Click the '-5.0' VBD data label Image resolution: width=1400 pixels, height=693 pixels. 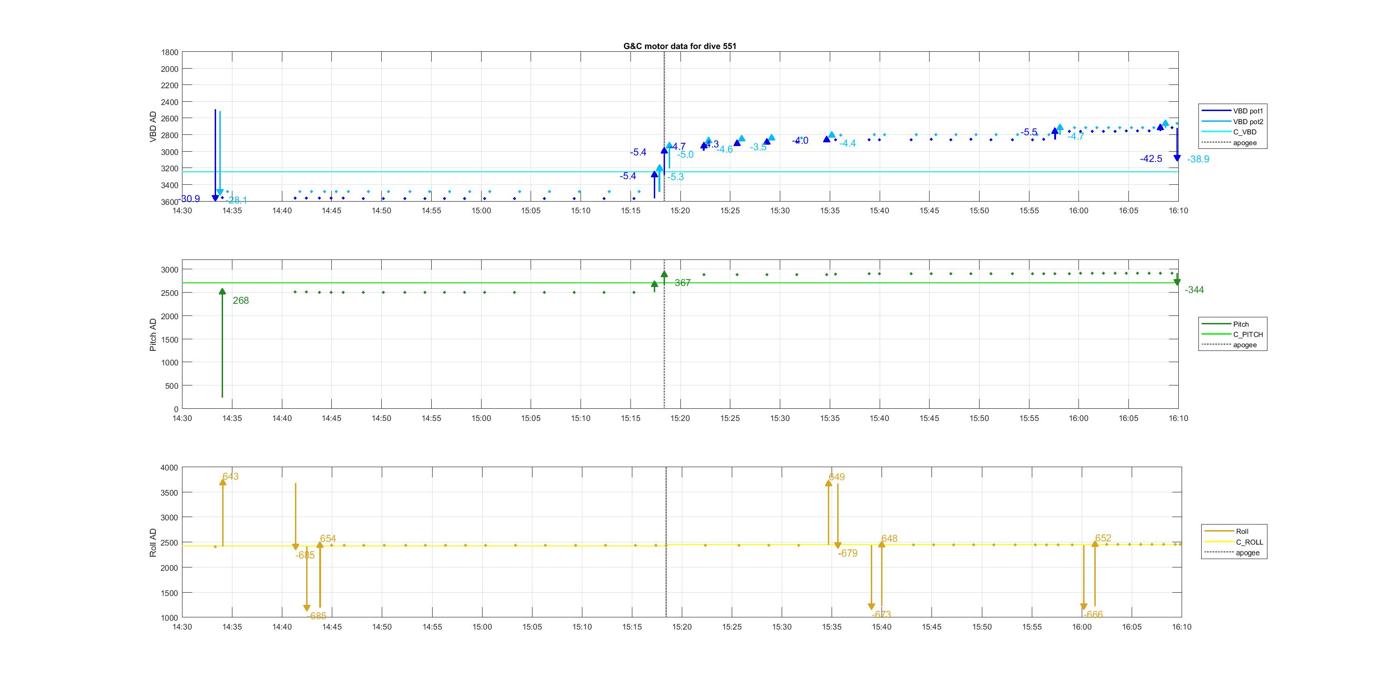(685, 155)
